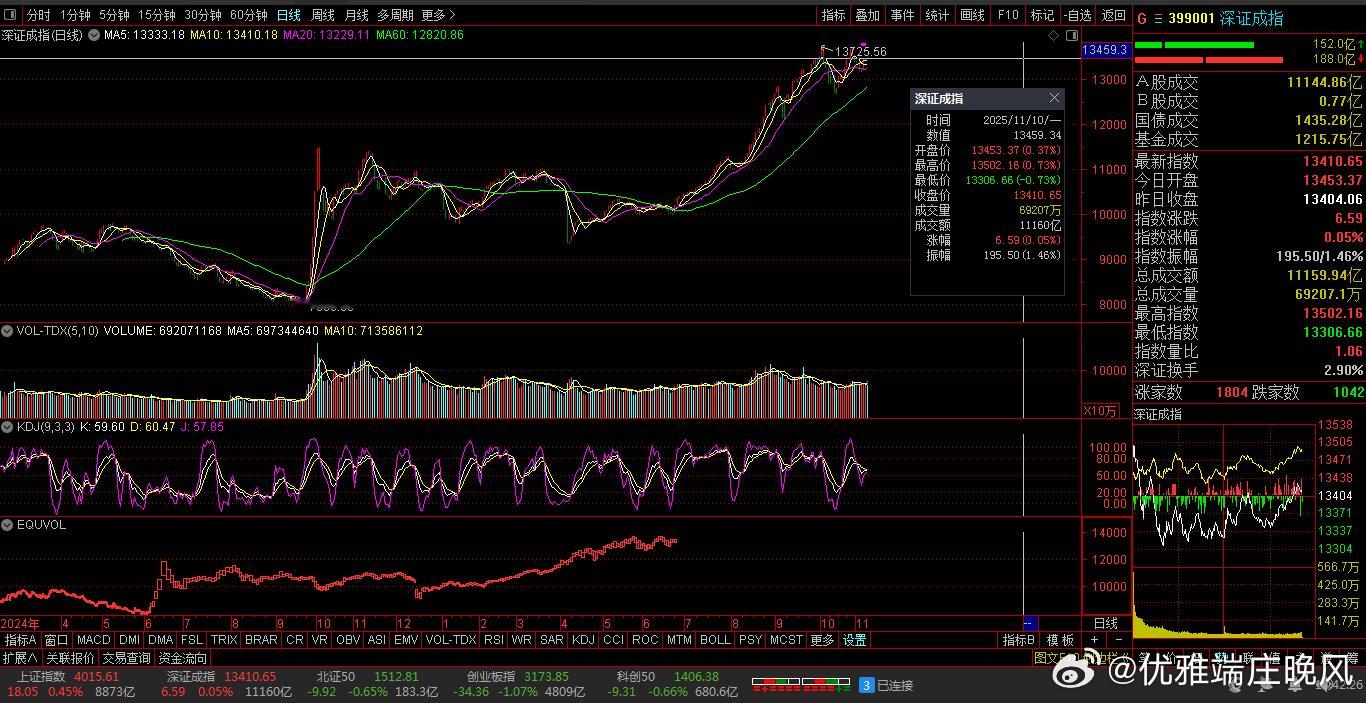Switch to the 分时 chart
Screen dimensions: 1366x703
pyautogui.click(x=38, y=15)
